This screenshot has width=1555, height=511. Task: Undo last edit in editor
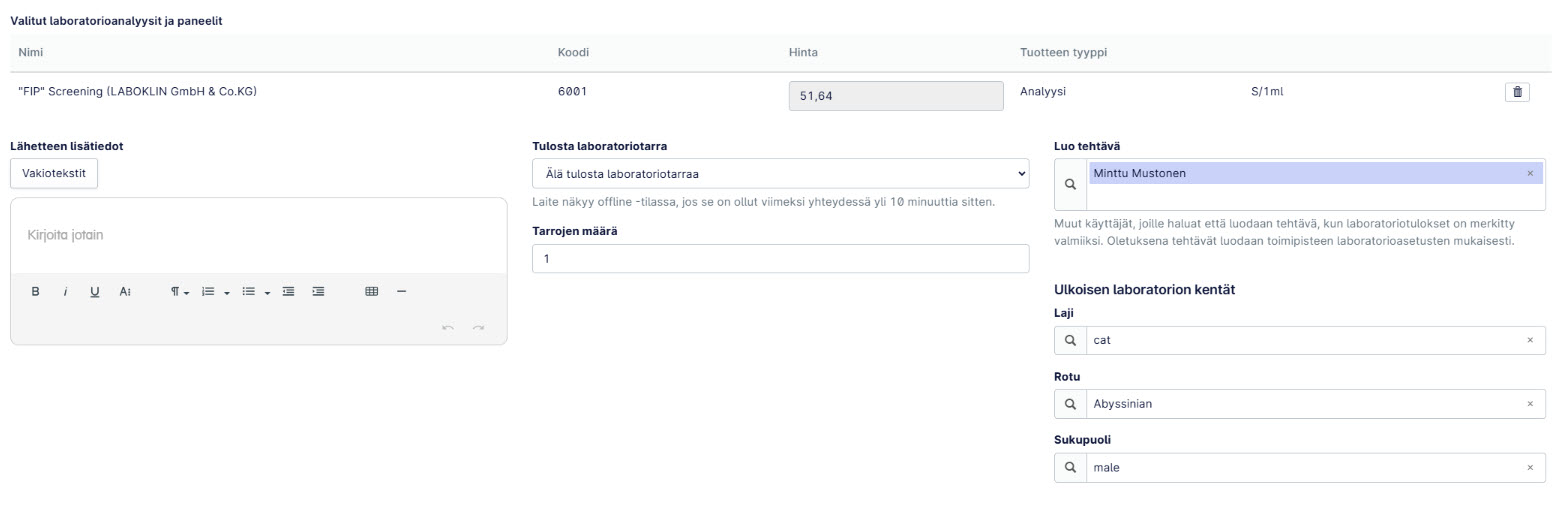[448, 328]
